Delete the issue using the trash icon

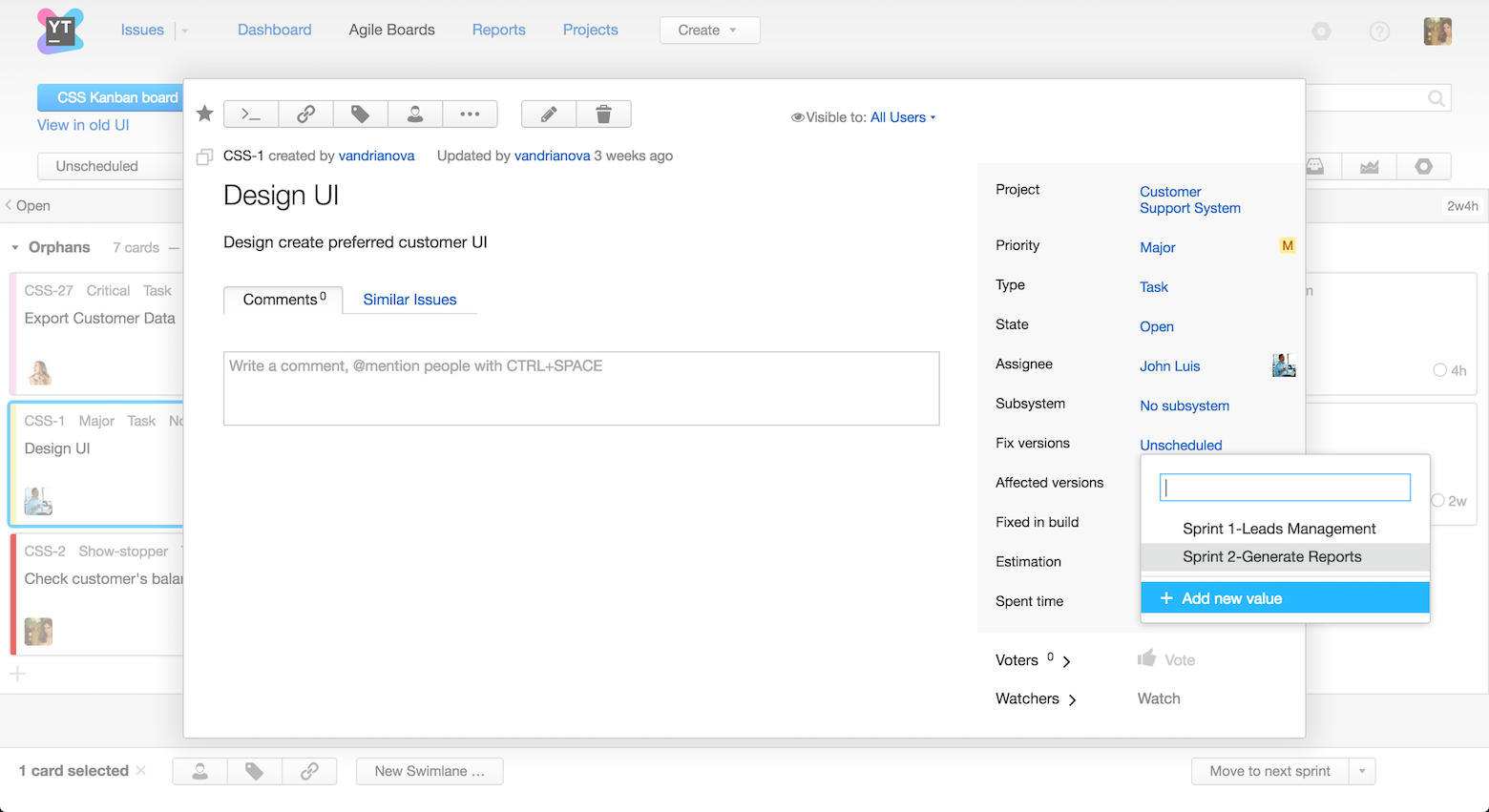[x=604, y=114]
